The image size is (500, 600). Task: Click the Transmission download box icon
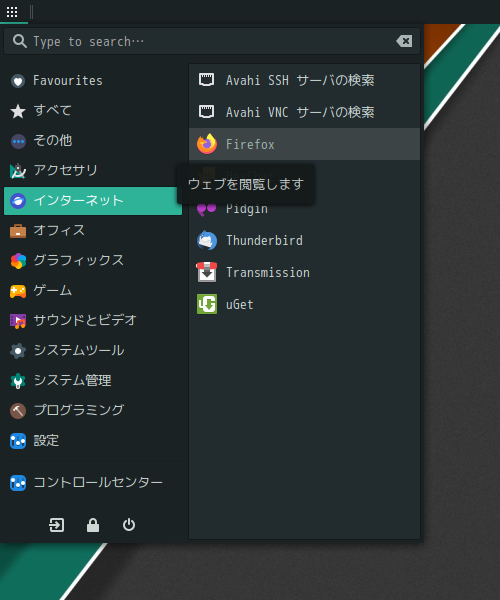[x=207, y=272]
